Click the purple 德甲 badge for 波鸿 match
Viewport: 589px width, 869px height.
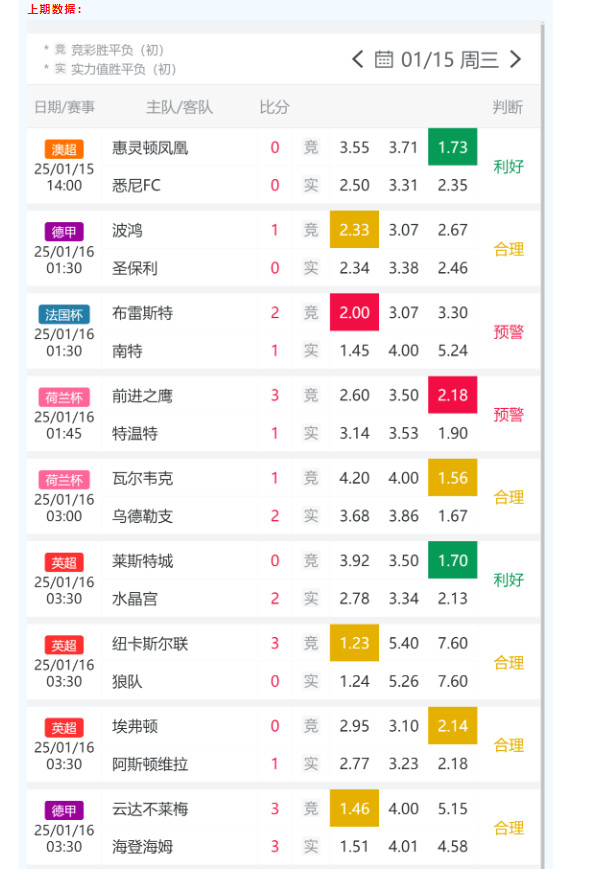tap(64, 232)
